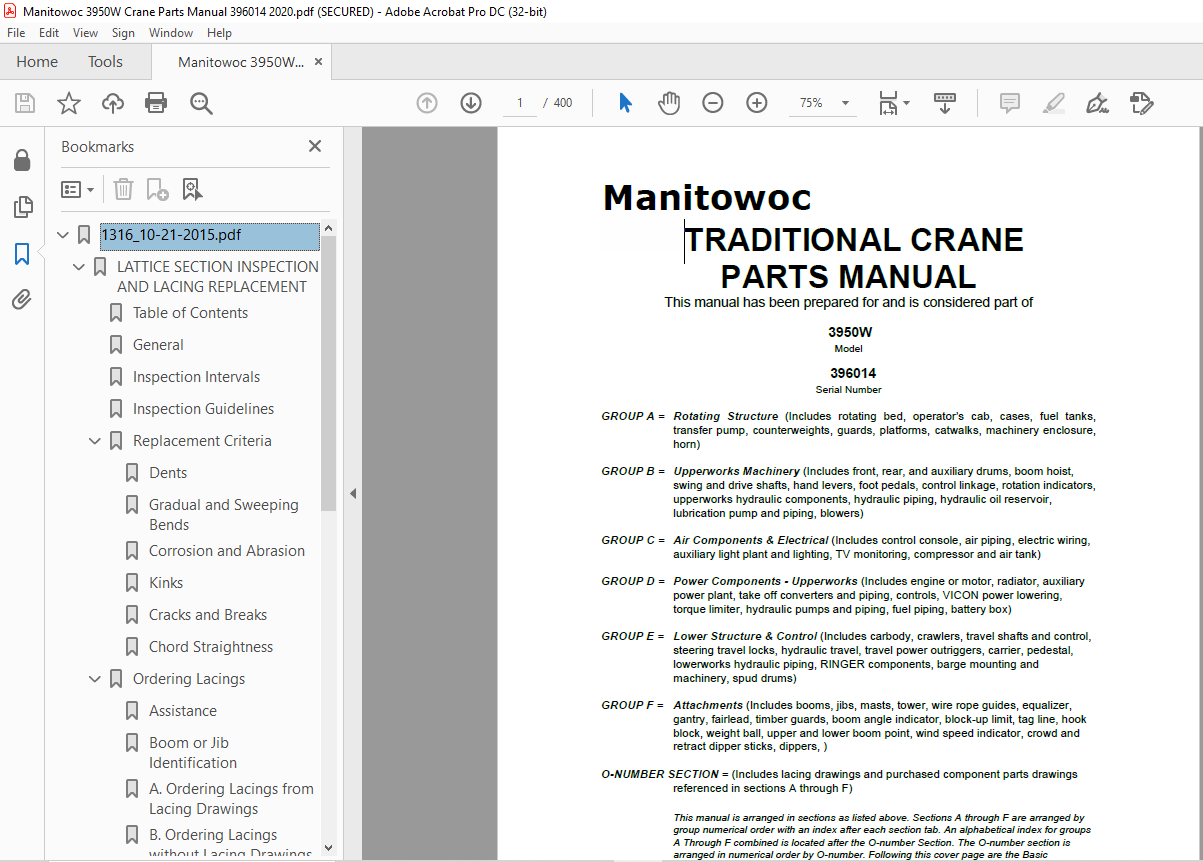The image size is (1203, 862).
Task: Go to Boom or Jib Identification bookmark
Action: (x=193, y=753)
